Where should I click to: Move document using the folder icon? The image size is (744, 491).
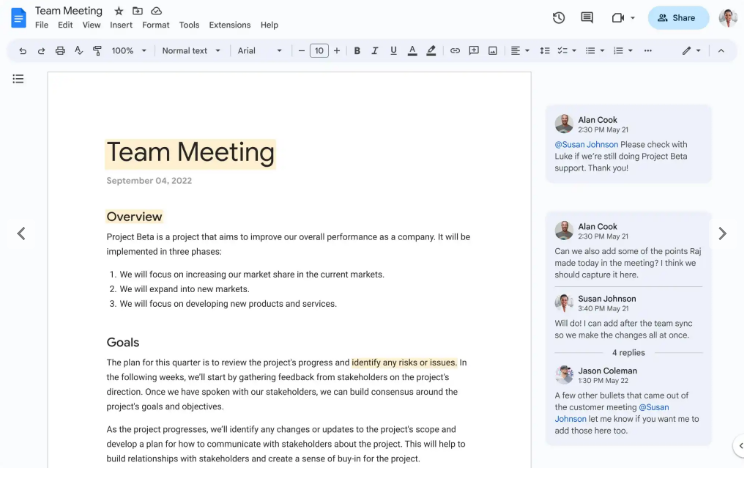[138, 11]
